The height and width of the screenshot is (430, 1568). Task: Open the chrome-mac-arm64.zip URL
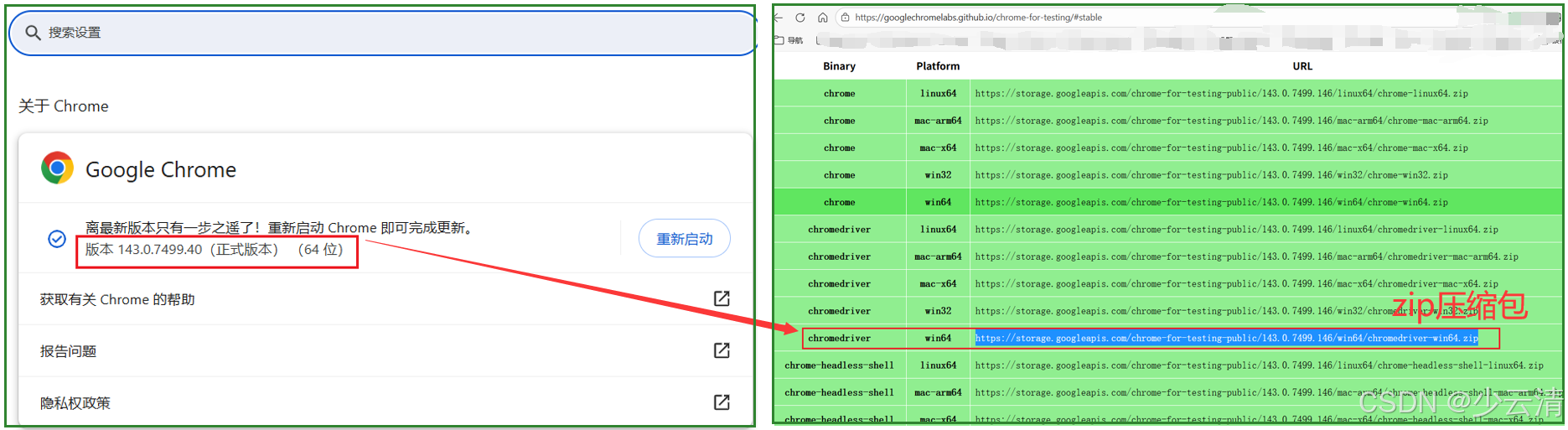[x=1231, y=121]
